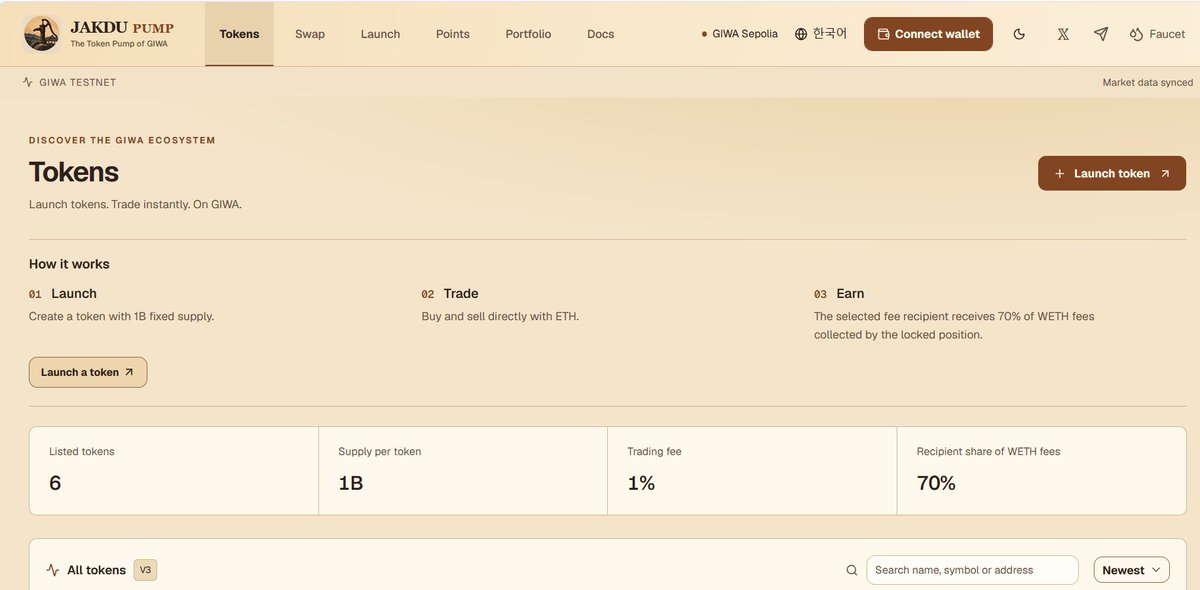Click the '70%' stat value

[936, 483]
